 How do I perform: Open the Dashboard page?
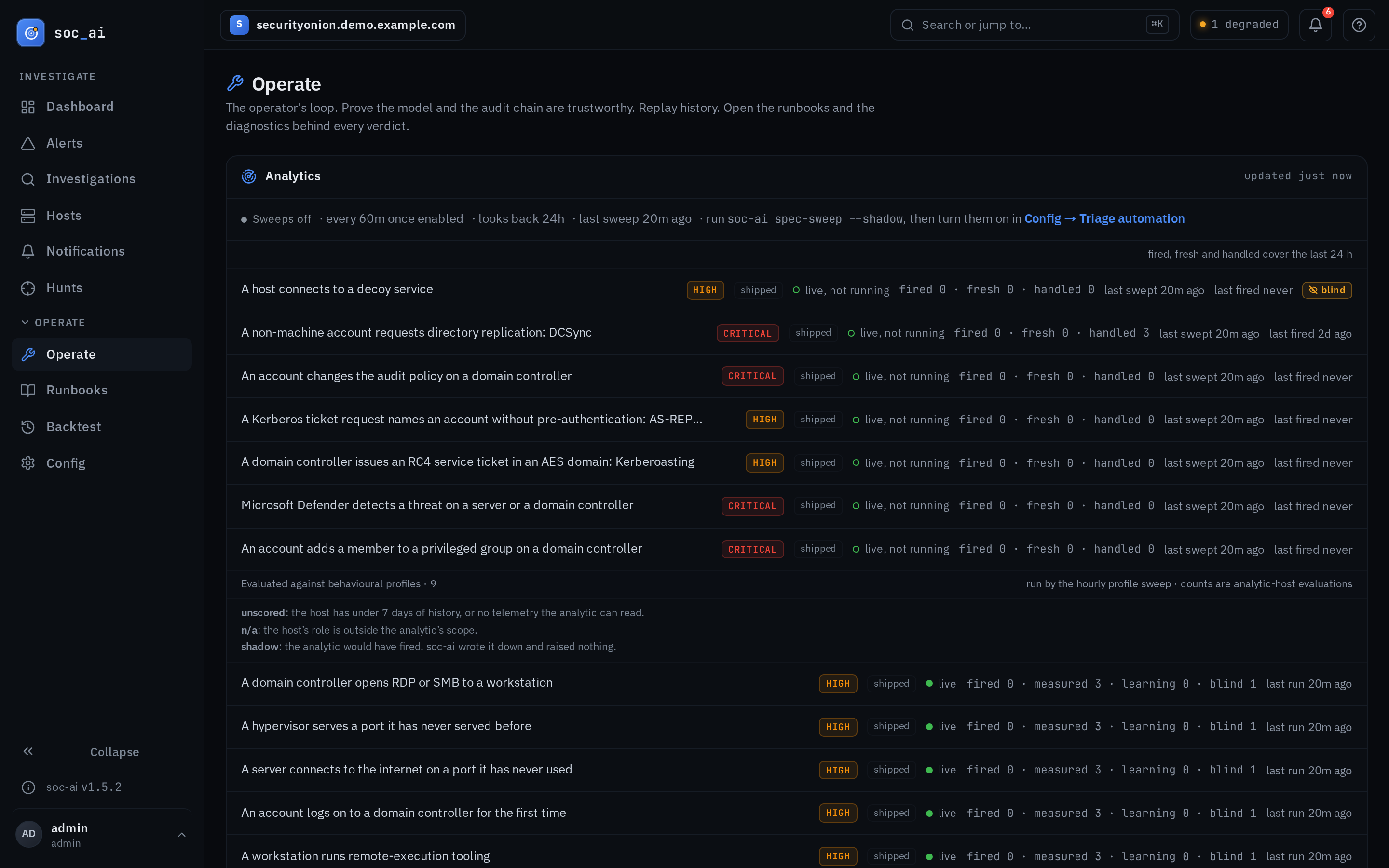coord(102,107)
